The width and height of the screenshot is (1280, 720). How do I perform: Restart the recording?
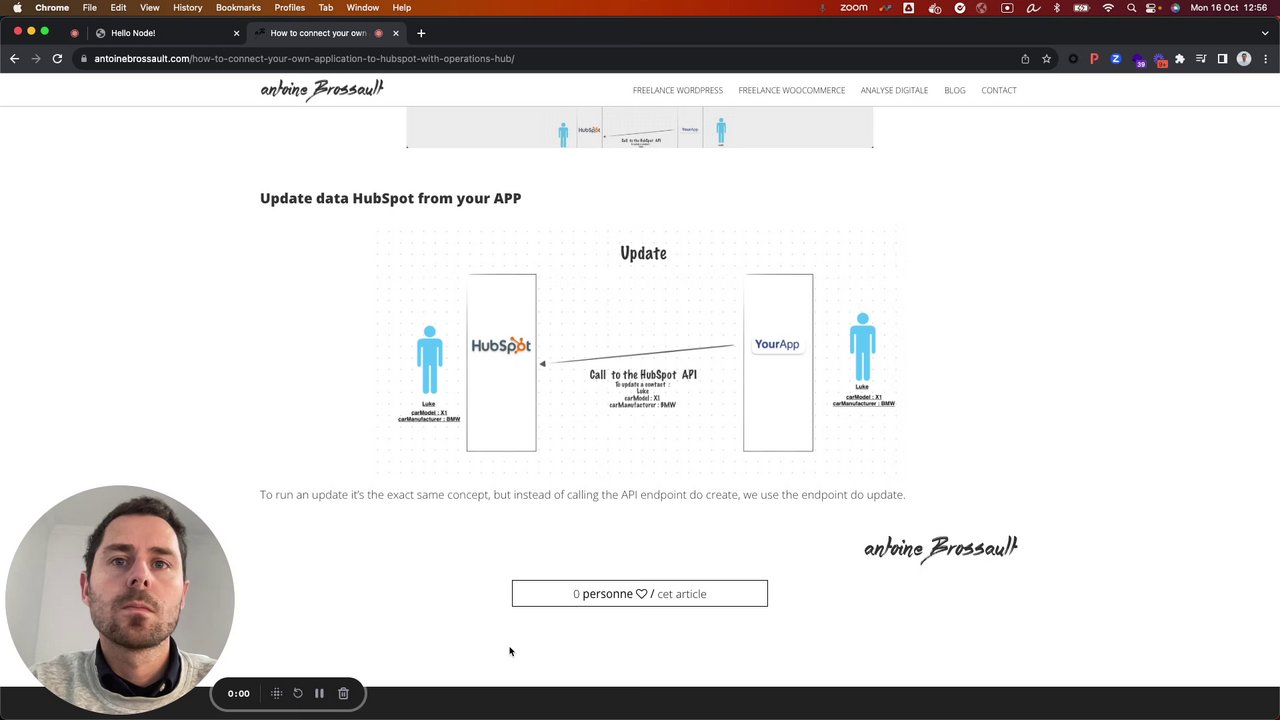click(298, 693)
